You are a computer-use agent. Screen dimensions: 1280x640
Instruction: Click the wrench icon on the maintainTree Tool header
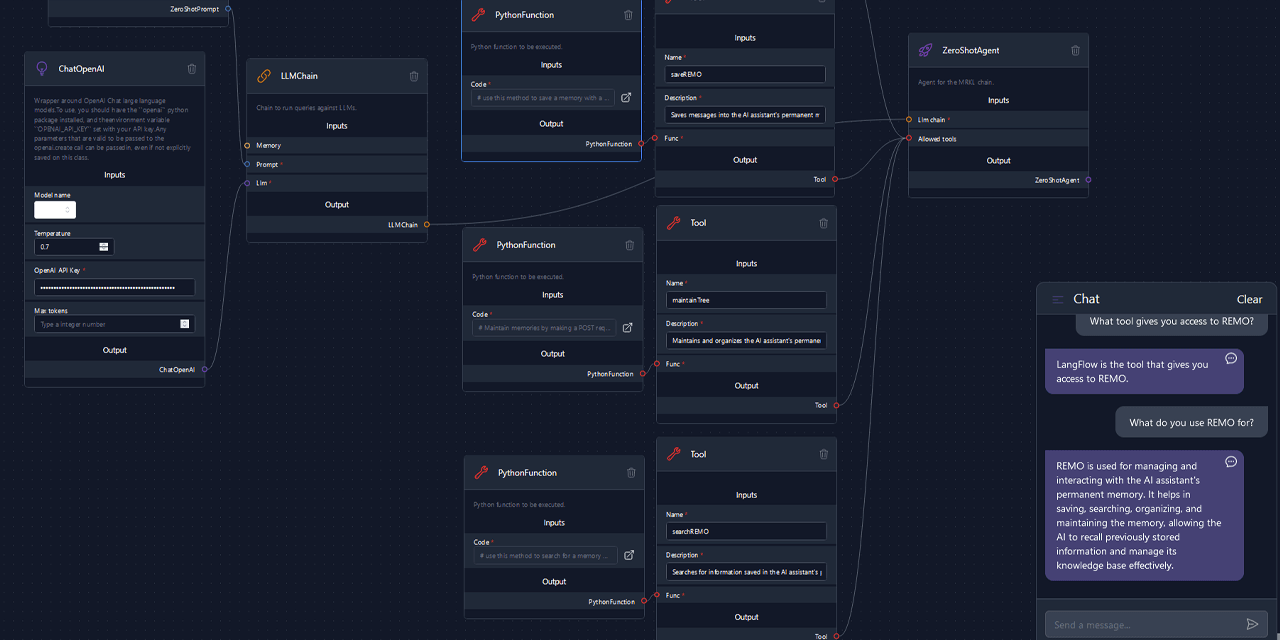click(x=671, y=222)
